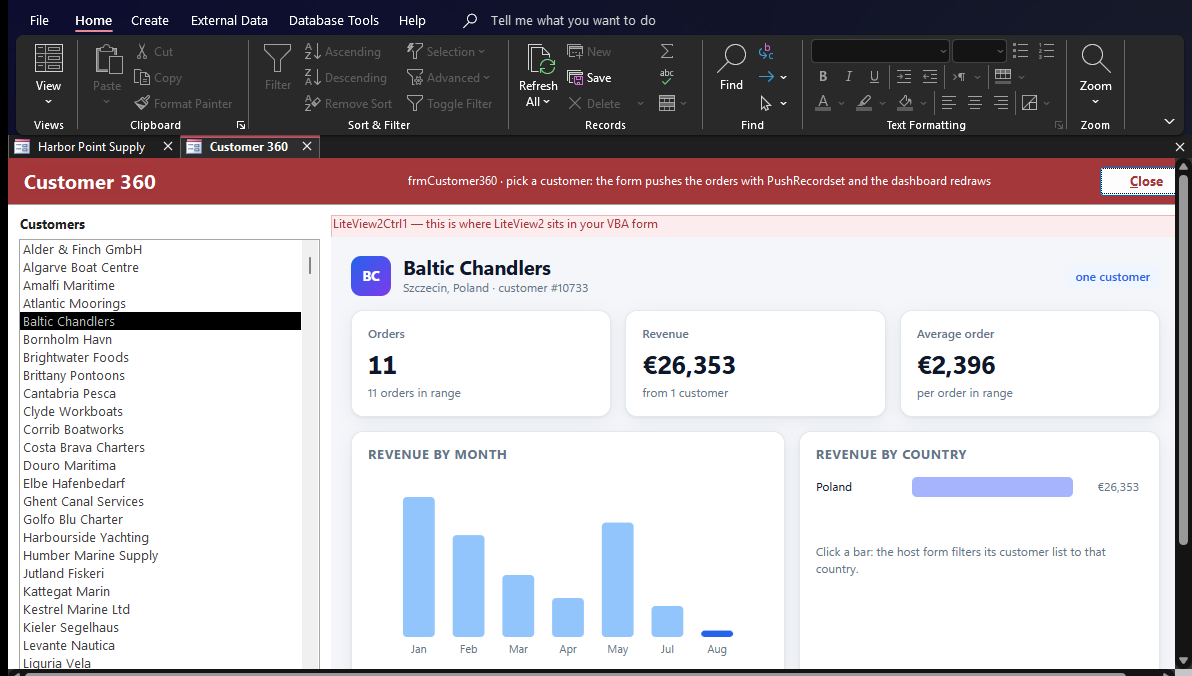This screenshot has height=676, width=1192.
Task: Open the Help ribbon tab
Action: click(412, 21)
